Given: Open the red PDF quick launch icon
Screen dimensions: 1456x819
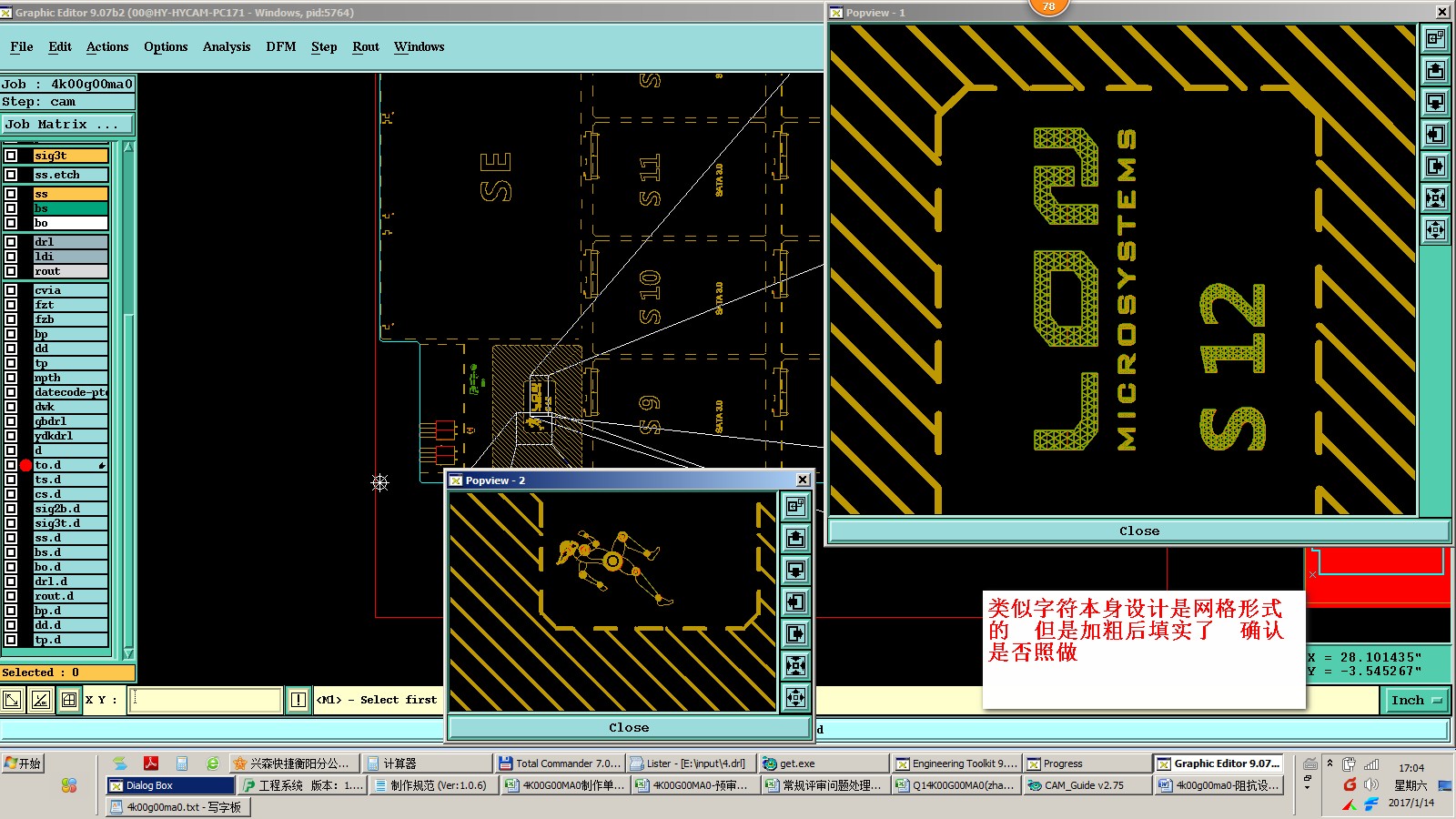Looking at the screenshot, I should [151, 763].
